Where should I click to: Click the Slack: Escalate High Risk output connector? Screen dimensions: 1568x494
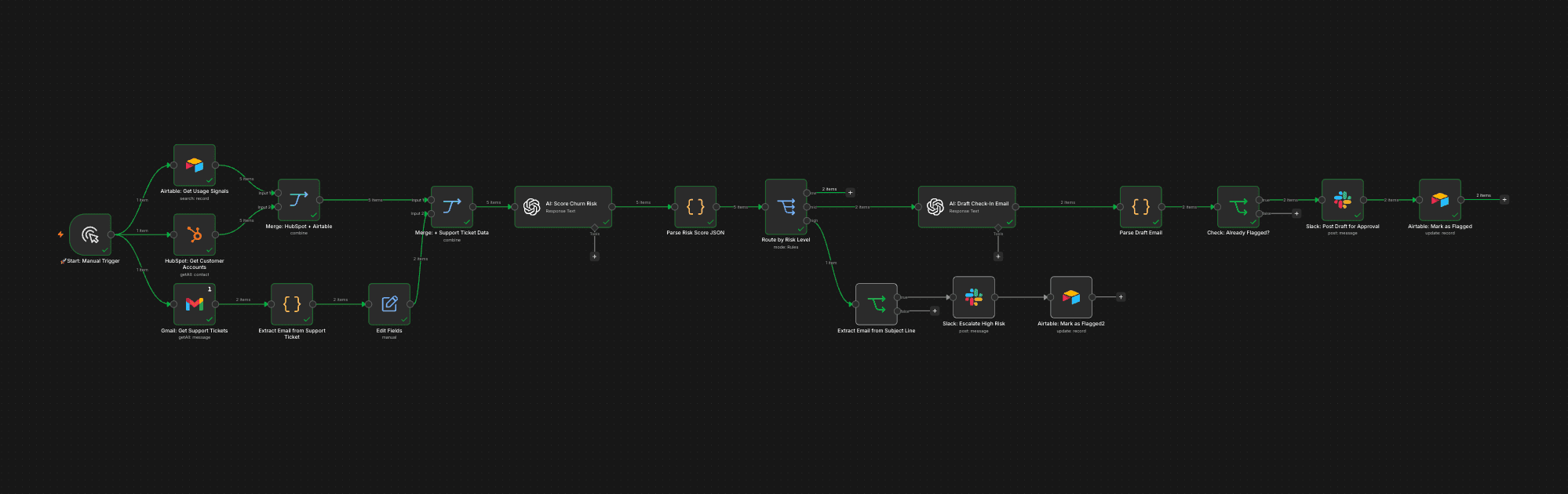[x=994, y=297]
